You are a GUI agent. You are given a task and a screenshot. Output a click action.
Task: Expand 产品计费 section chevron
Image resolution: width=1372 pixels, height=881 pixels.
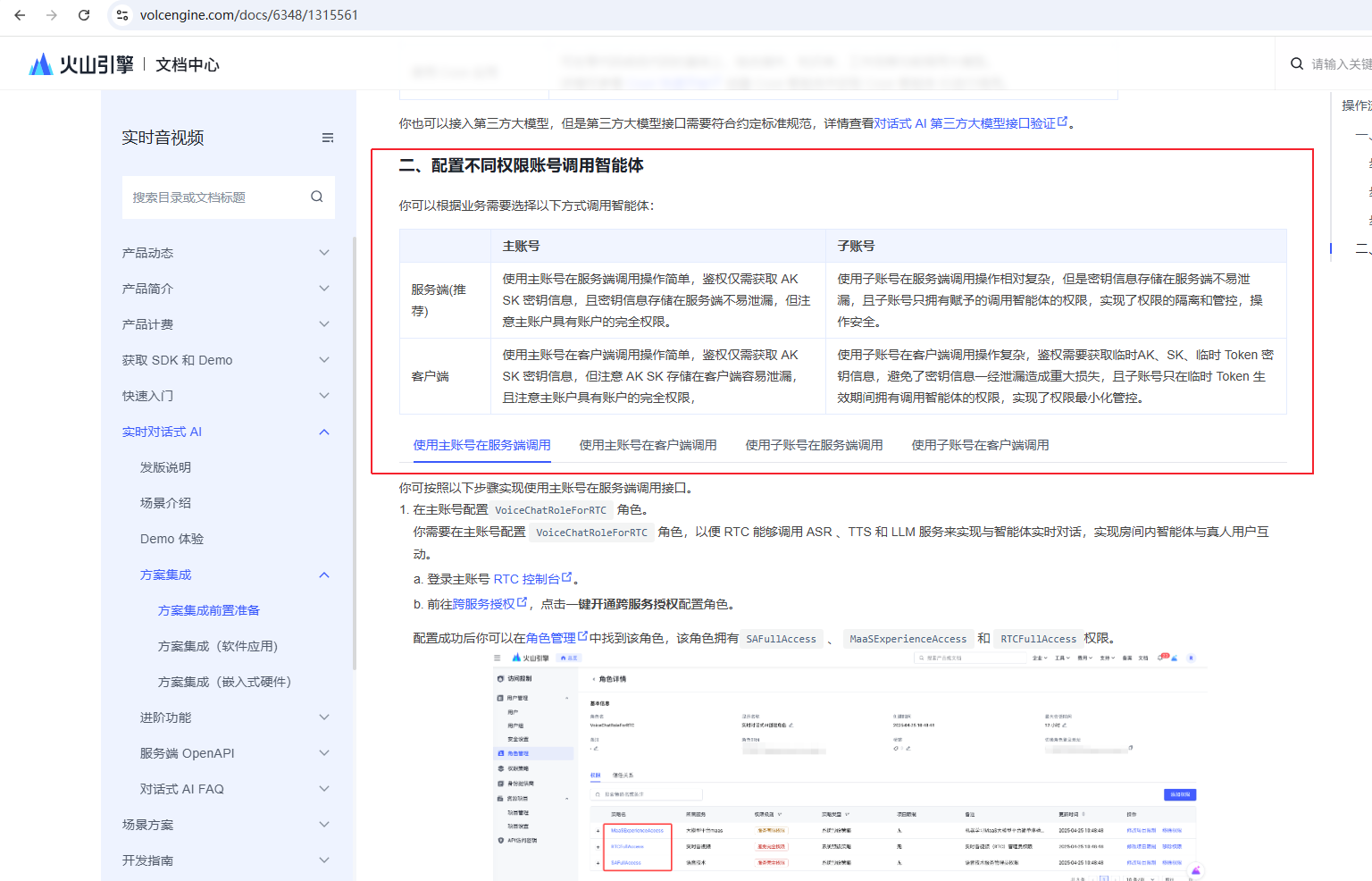pos(324,324)
